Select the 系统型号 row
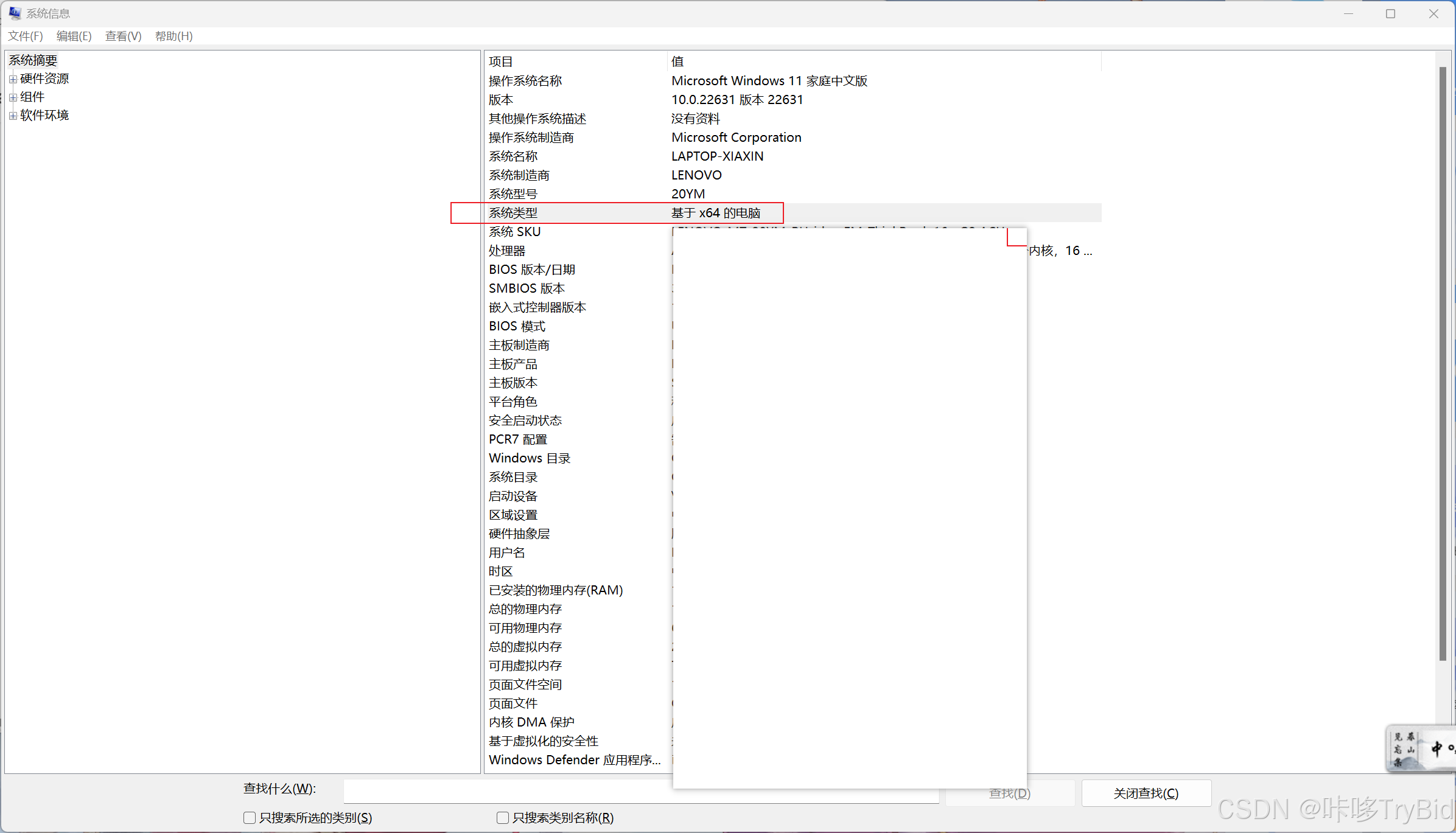This screenshot has height=833, width=1456. click(x=793, y=194)
